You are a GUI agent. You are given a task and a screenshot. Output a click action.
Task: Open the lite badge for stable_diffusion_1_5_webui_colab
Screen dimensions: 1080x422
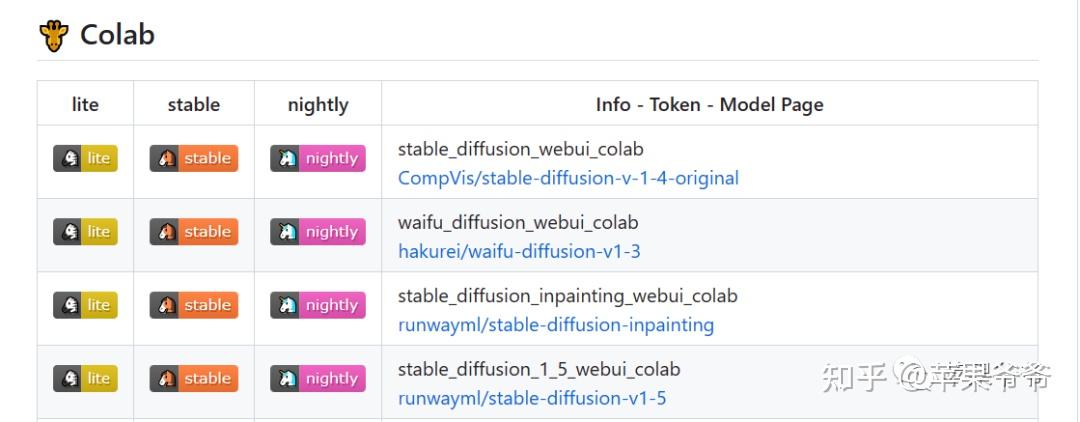click(85, 378)
